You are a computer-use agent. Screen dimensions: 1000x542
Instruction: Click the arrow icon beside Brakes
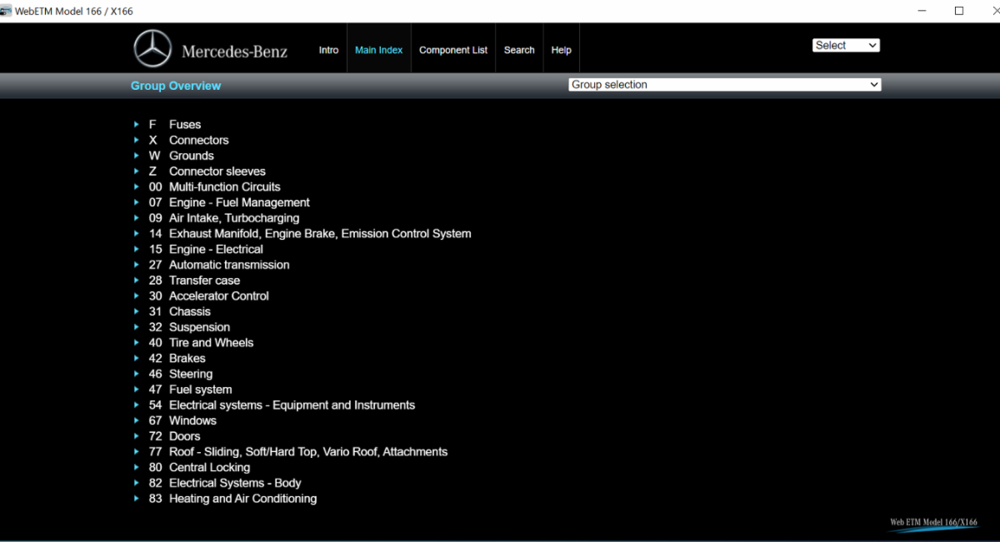136,359
